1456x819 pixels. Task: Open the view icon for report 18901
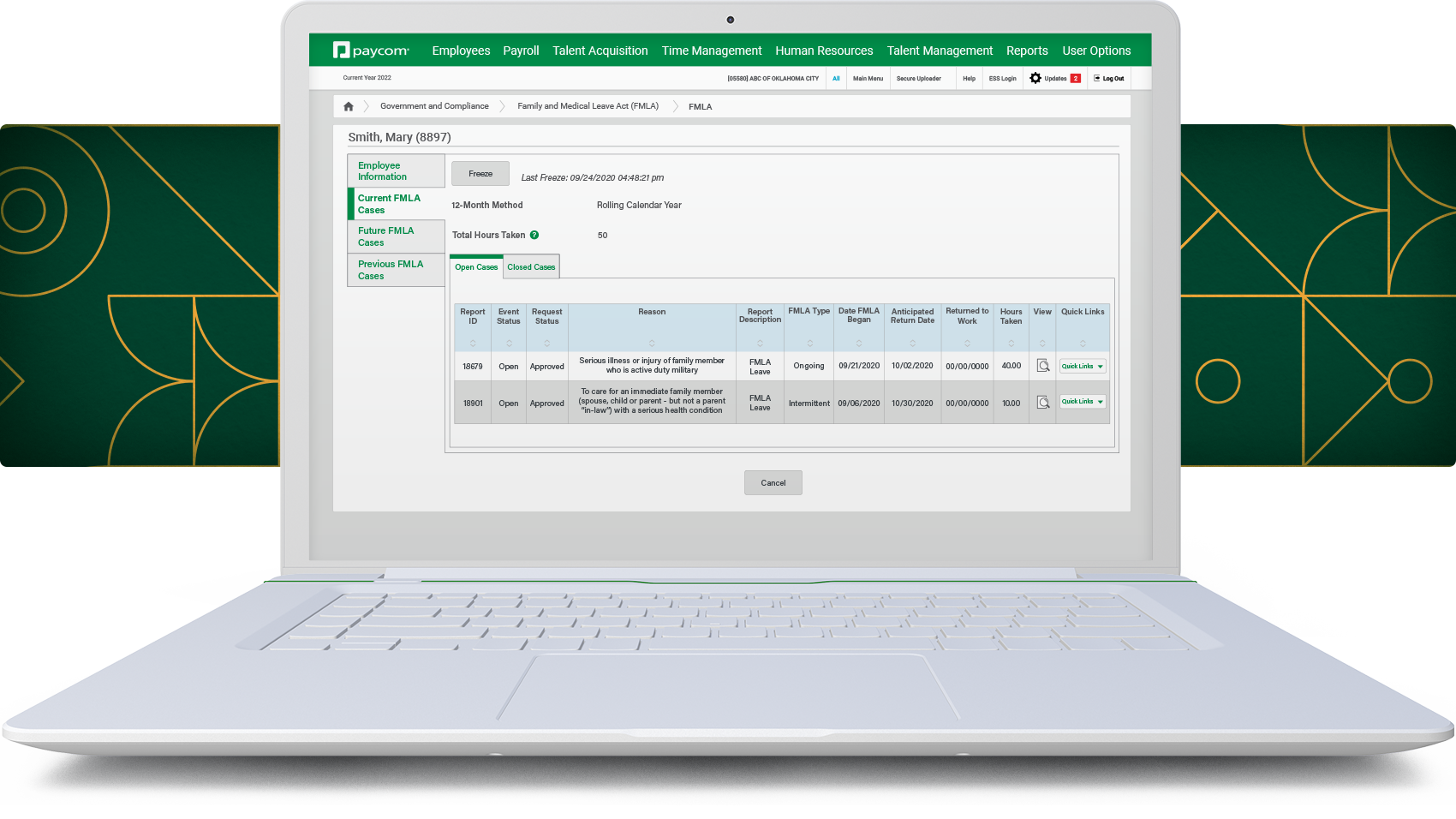(x=1042, y=403)
